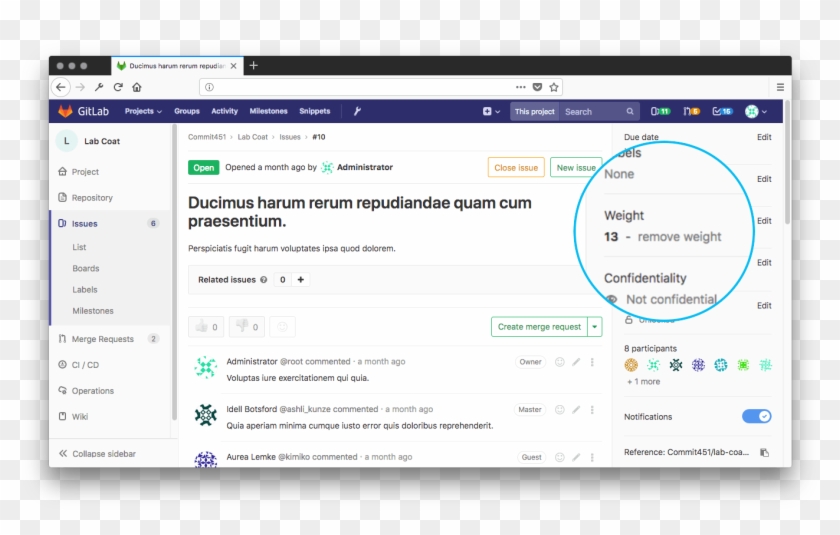Click the thumbs down reaction button
The width and height of the screenshot is (840, 535).
click(246, 327)
